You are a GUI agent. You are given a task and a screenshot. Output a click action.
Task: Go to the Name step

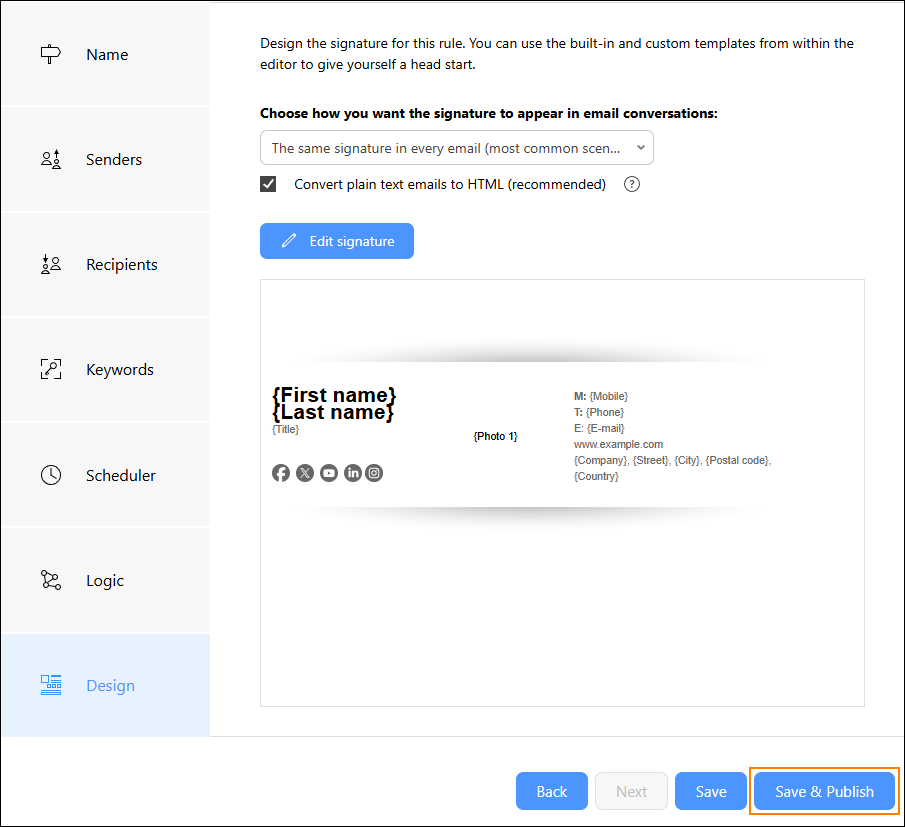coord(106,54)
